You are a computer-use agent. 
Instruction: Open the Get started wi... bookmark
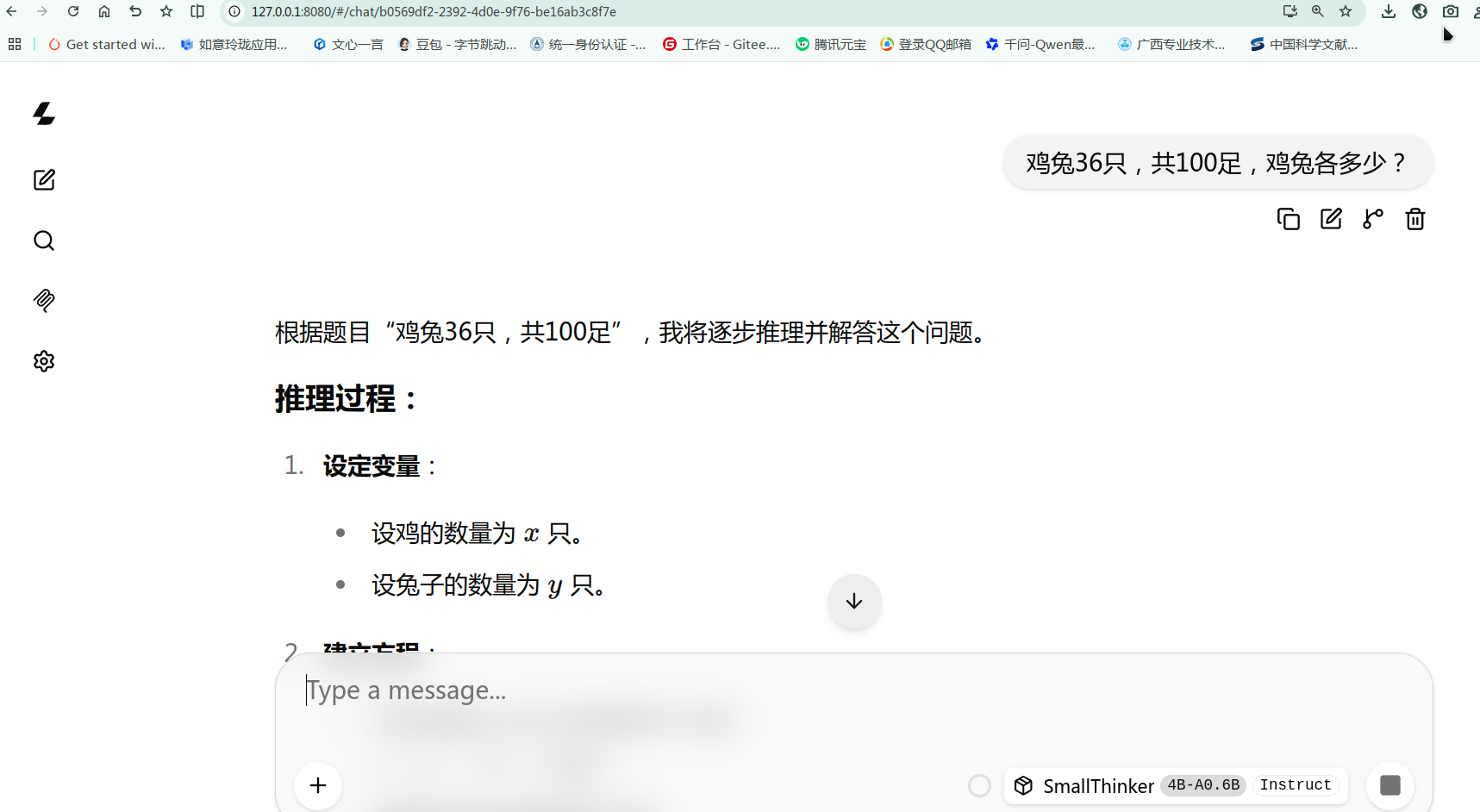[x=107, y=44]
